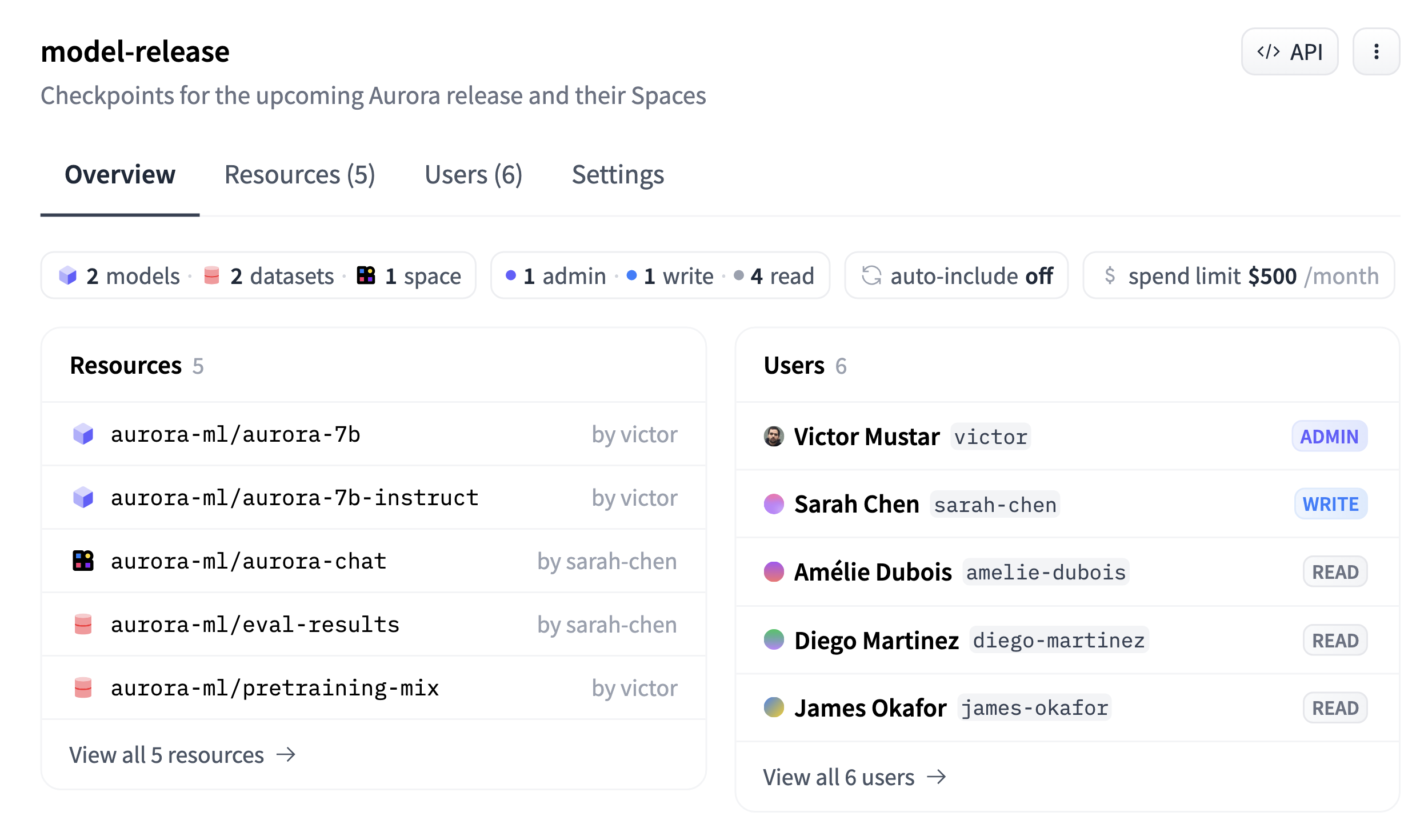The height and width of the screenshot is (840, 1428).
Task: Click the model icon for aurora-7b
Action: click(83, 434)
